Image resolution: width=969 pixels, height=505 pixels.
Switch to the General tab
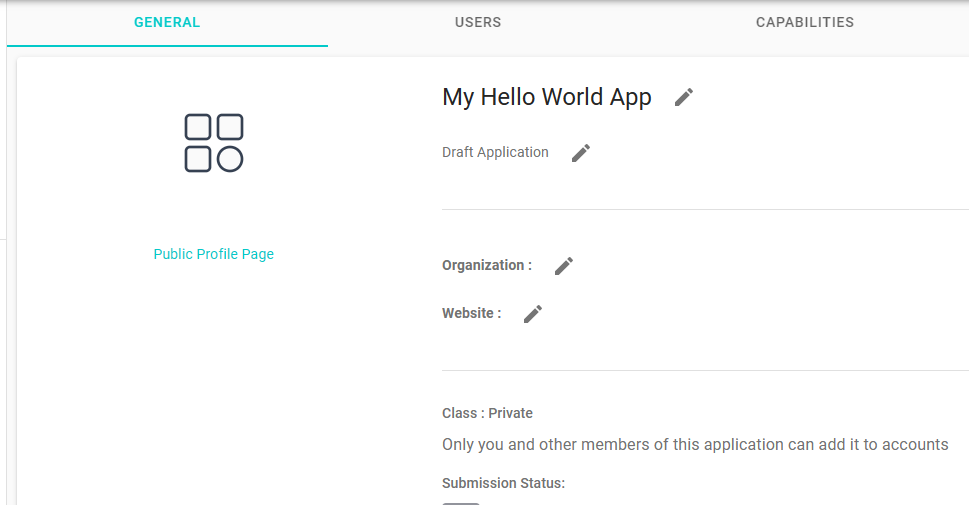(x=167, y=23)
